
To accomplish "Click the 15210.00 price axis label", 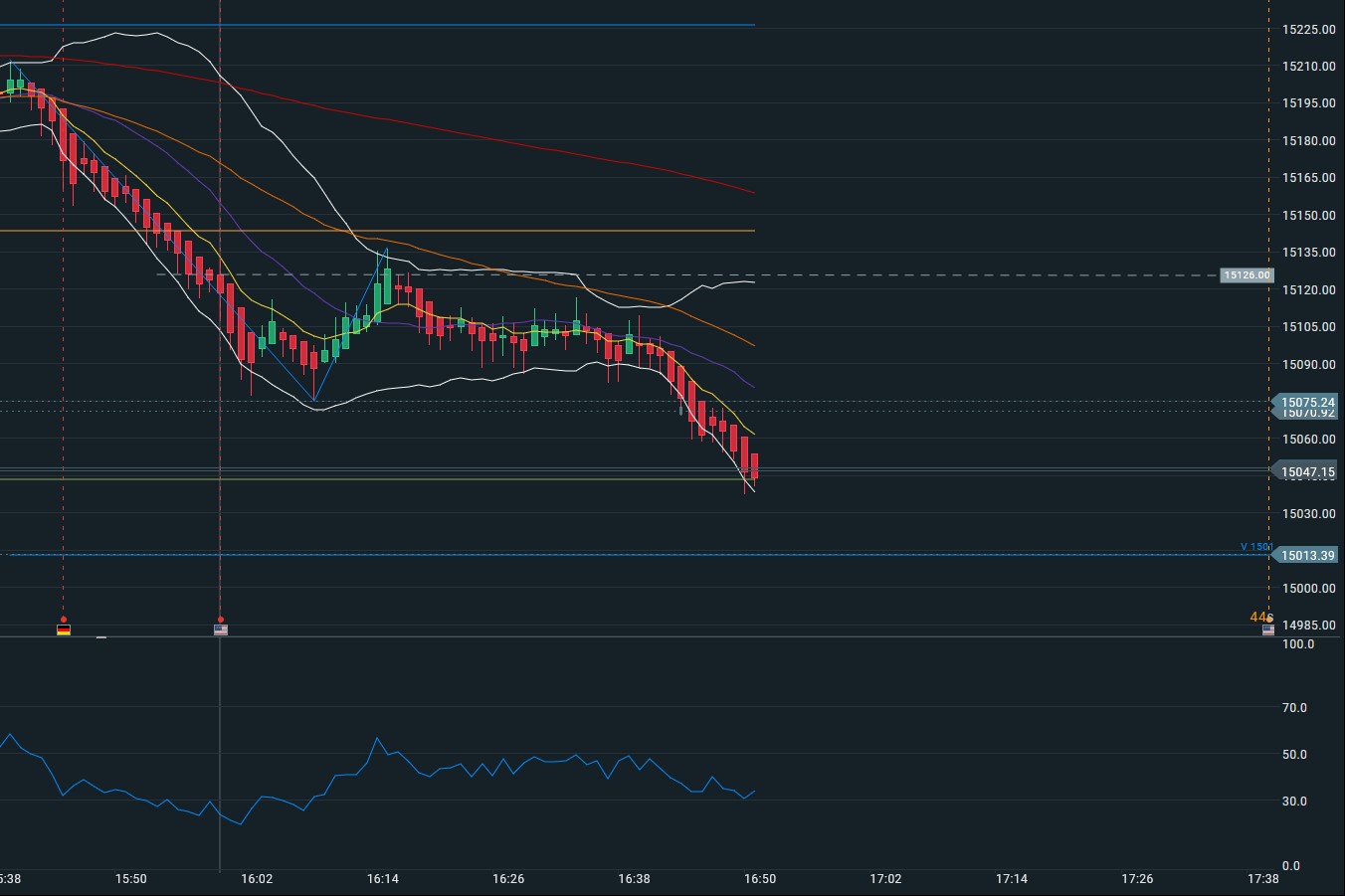I will tap(1308, 67).
